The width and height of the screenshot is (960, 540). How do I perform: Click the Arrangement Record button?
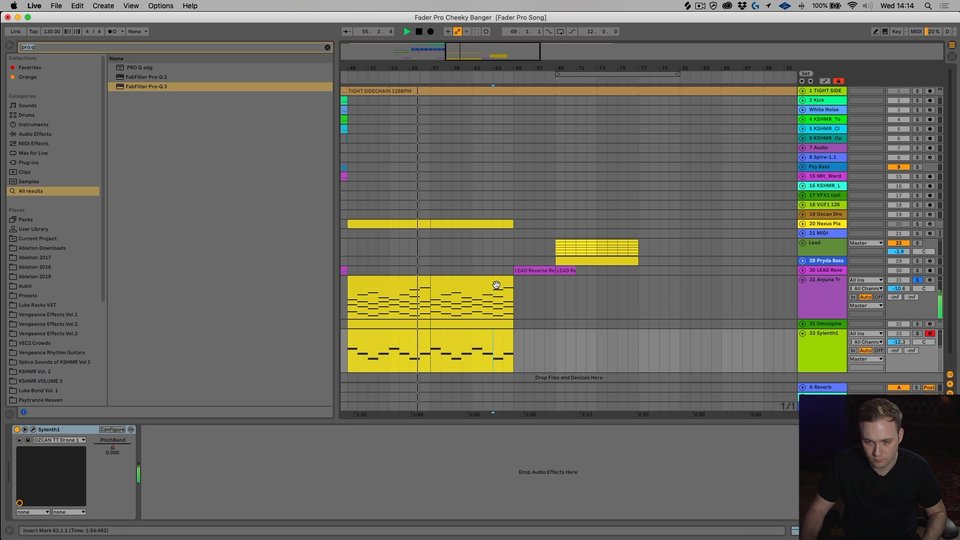coord(430,31)
